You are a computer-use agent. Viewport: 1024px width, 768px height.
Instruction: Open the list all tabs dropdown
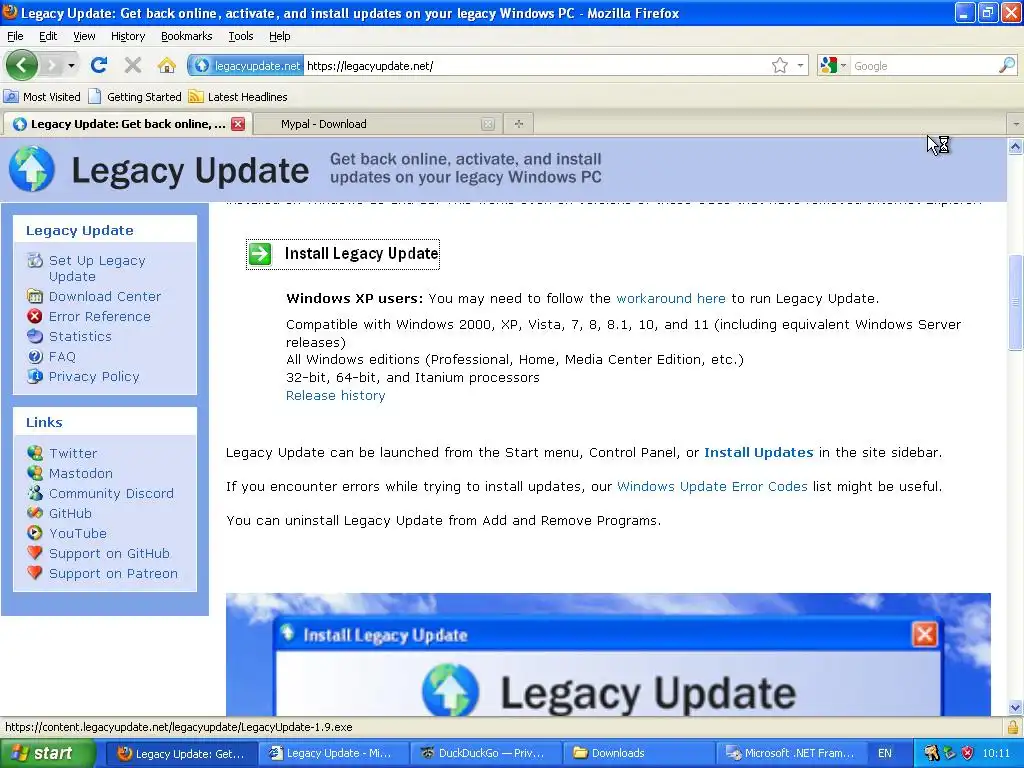1016,123
